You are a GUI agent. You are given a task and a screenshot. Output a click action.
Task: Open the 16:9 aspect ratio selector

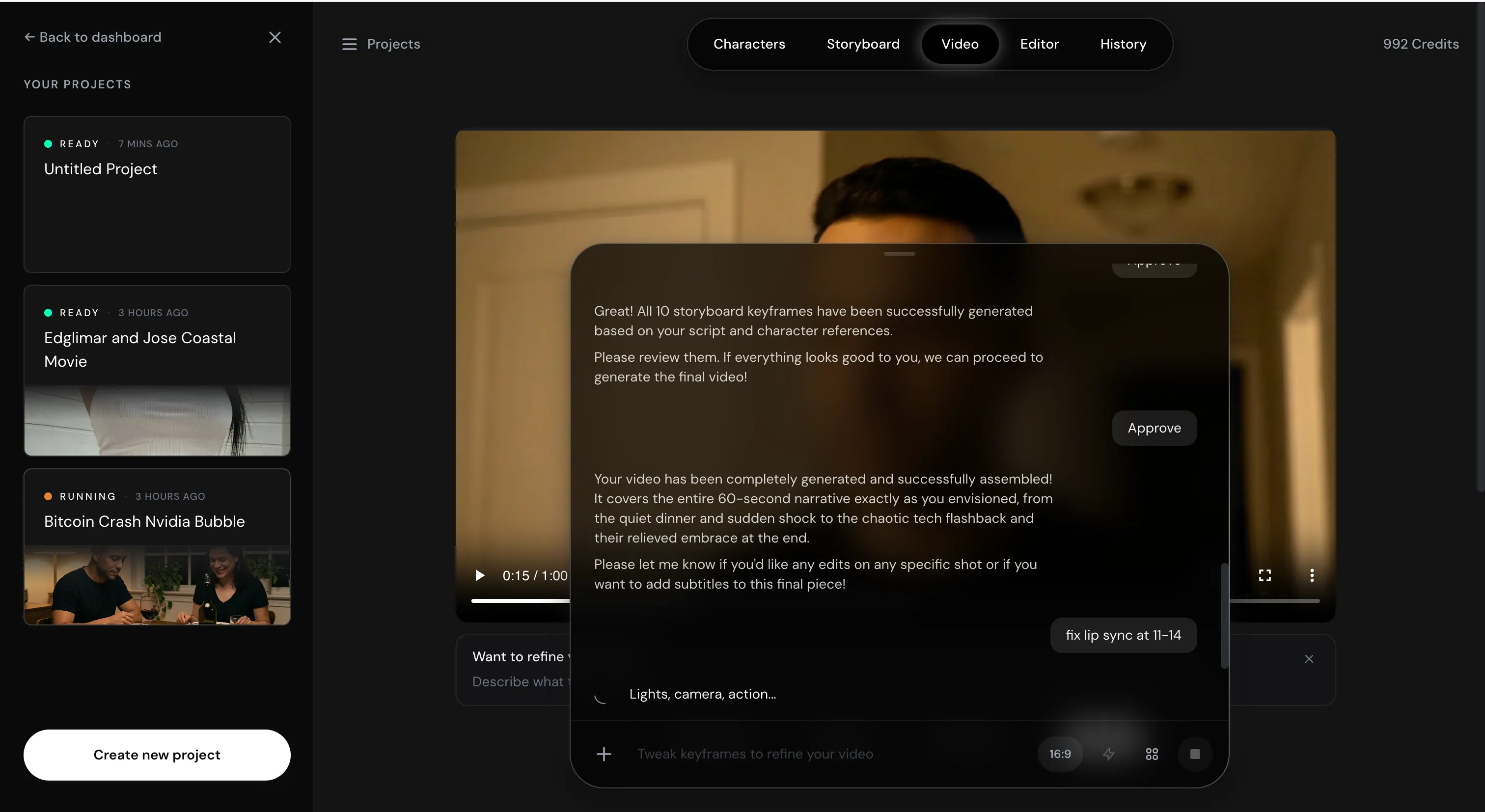coord(1060,754)
